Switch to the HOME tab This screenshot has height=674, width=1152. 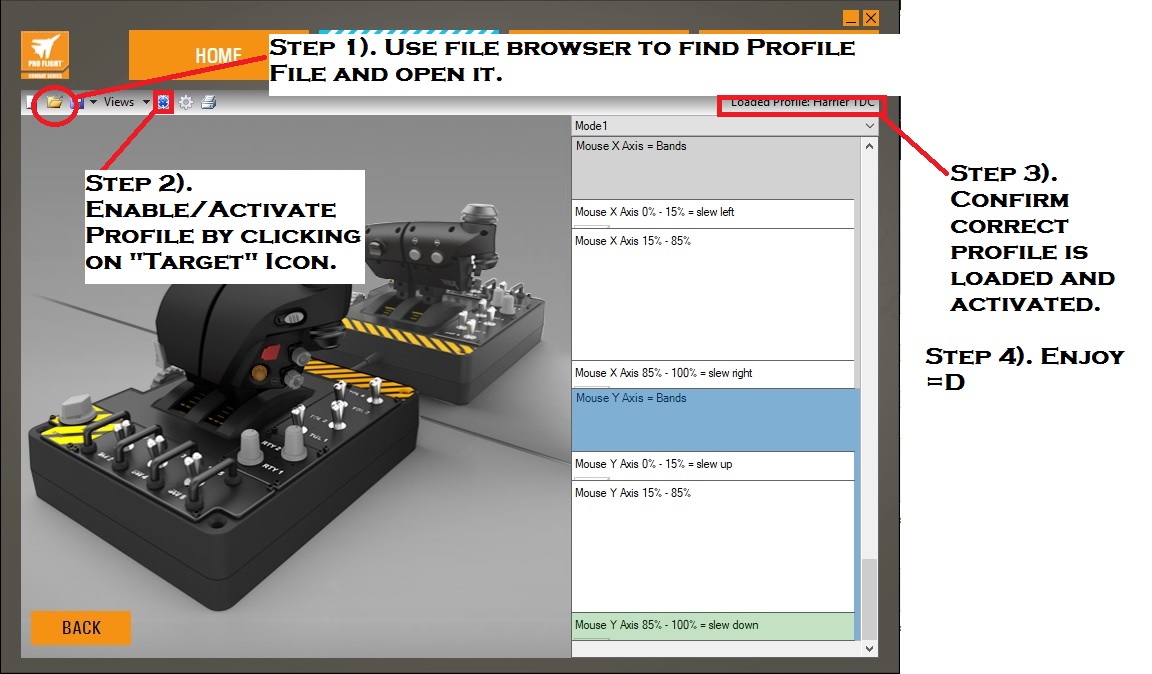coord(218,56)
